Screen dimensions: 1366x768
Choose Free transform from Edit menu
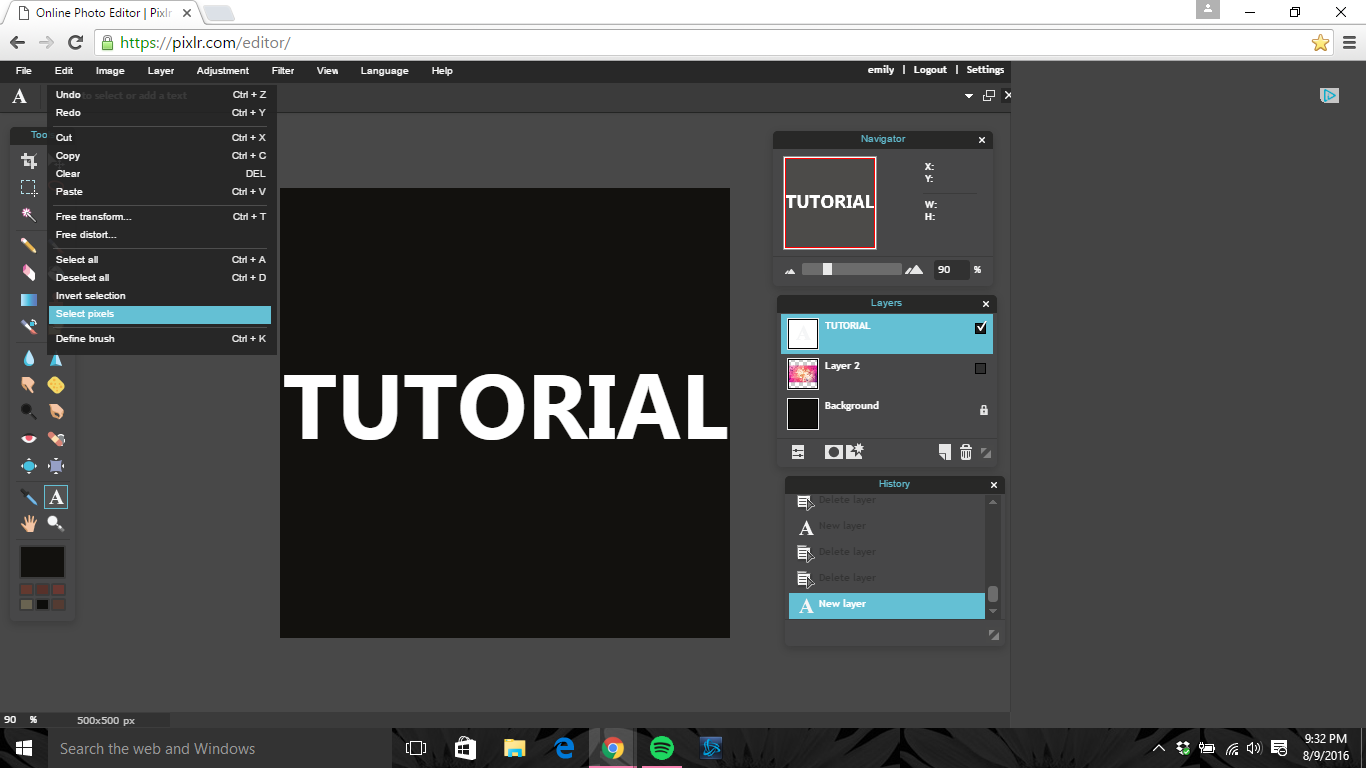[160, 217]
